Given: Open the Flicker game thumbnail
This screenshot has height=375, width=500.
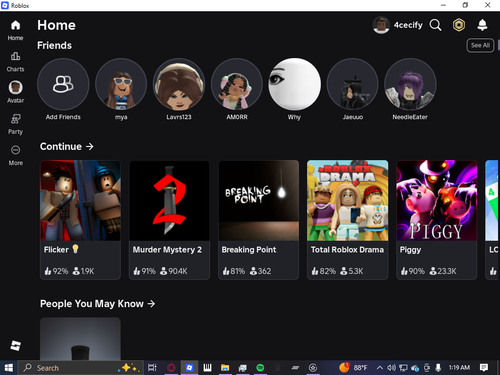Looking at the screenshot, I should coord(80,201).
